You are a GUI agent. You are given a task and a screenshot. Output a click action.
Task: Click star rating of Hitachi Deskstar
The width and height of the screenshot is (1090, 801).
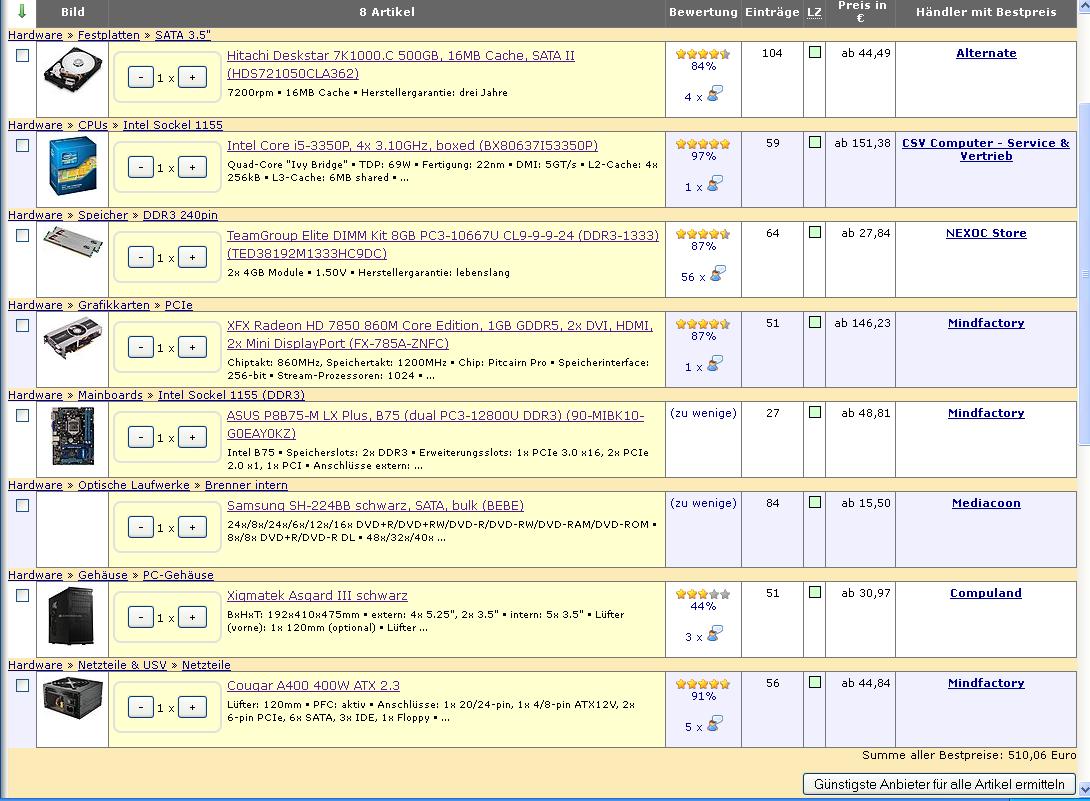[703, 54]
